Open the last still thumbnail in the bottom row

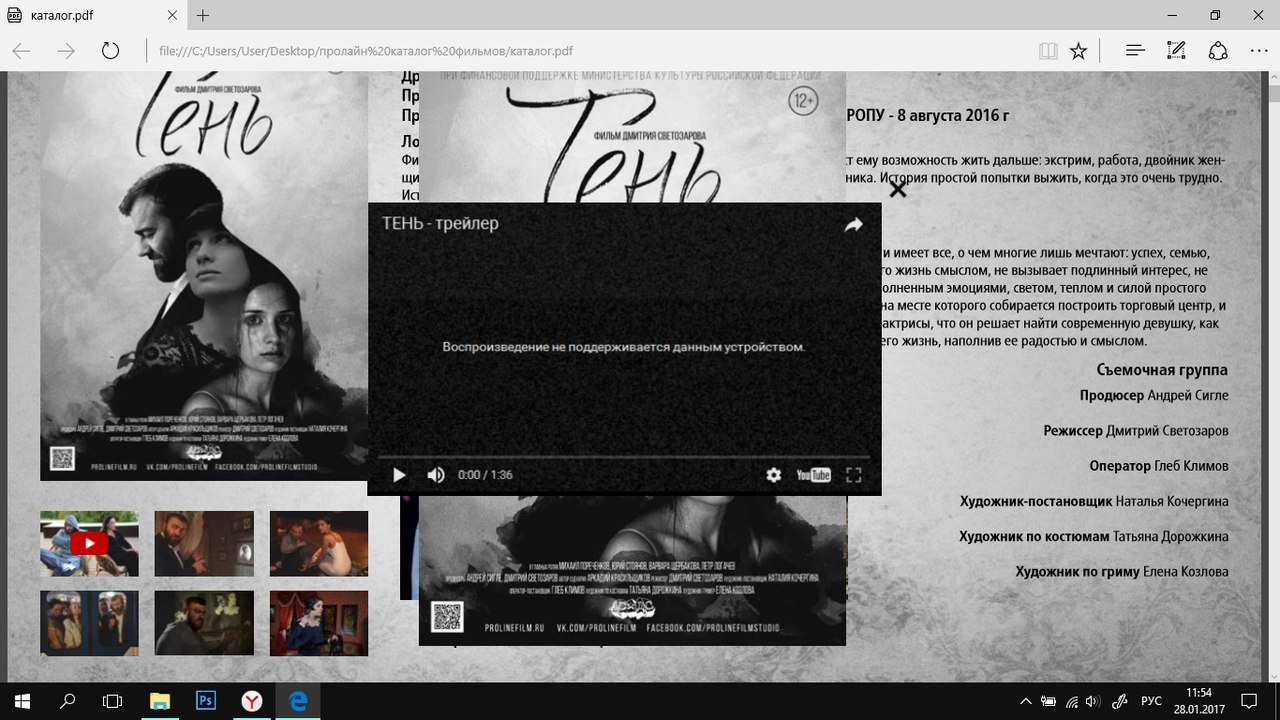319,623
